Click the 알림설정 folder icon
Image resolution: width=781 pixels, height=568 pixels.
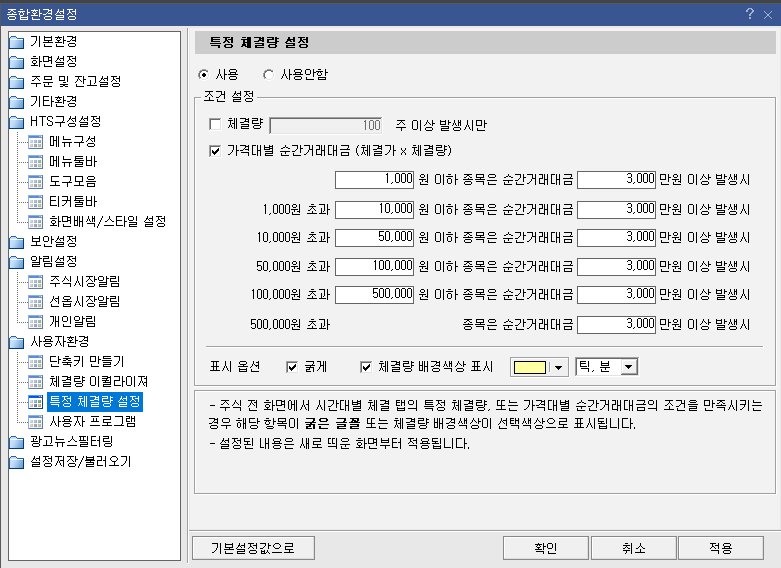pyautogui.click(x=16, y=262)
